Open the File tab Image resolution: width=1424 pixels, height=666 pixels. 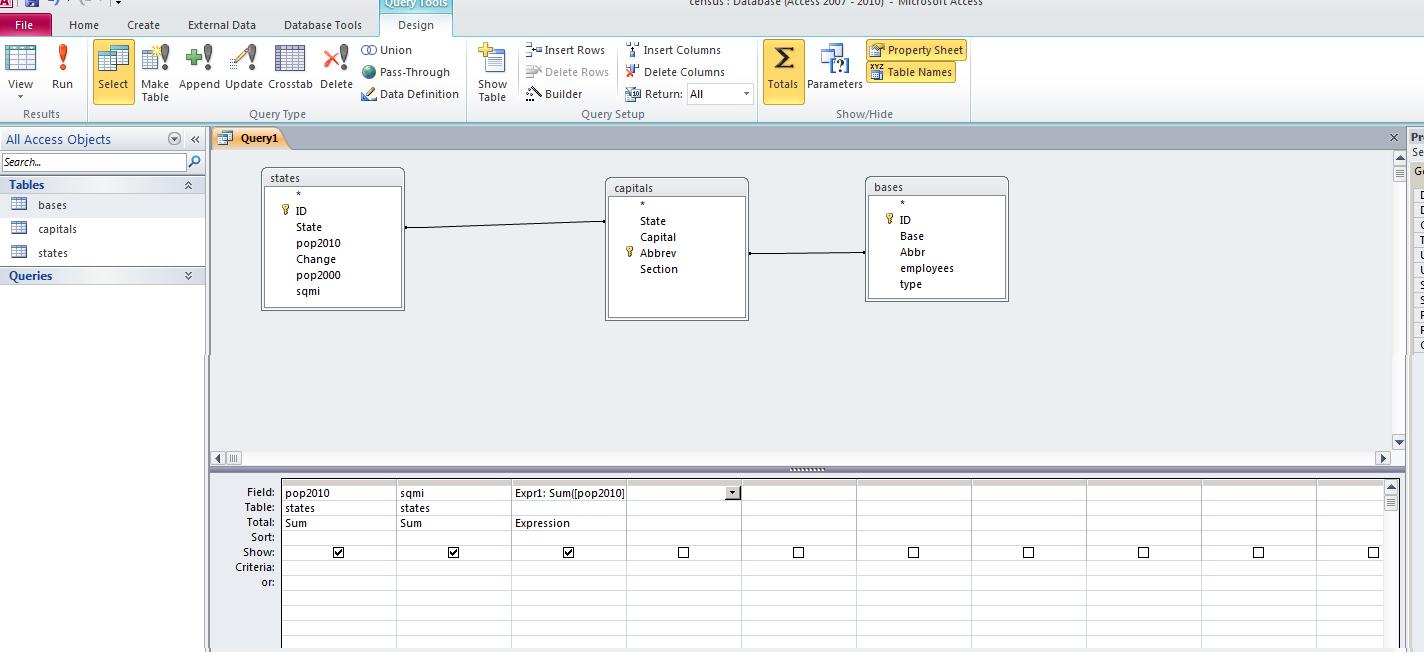click(24, 25)
